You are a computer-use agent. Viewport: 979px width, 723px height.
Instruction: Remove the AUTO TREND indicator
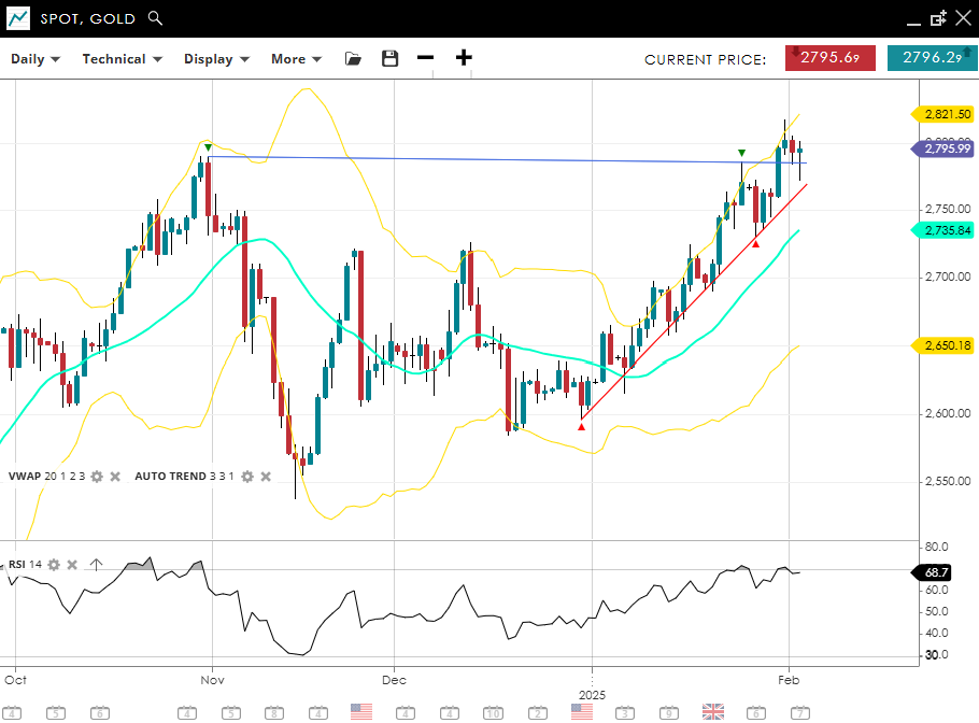tap(265, 477)
